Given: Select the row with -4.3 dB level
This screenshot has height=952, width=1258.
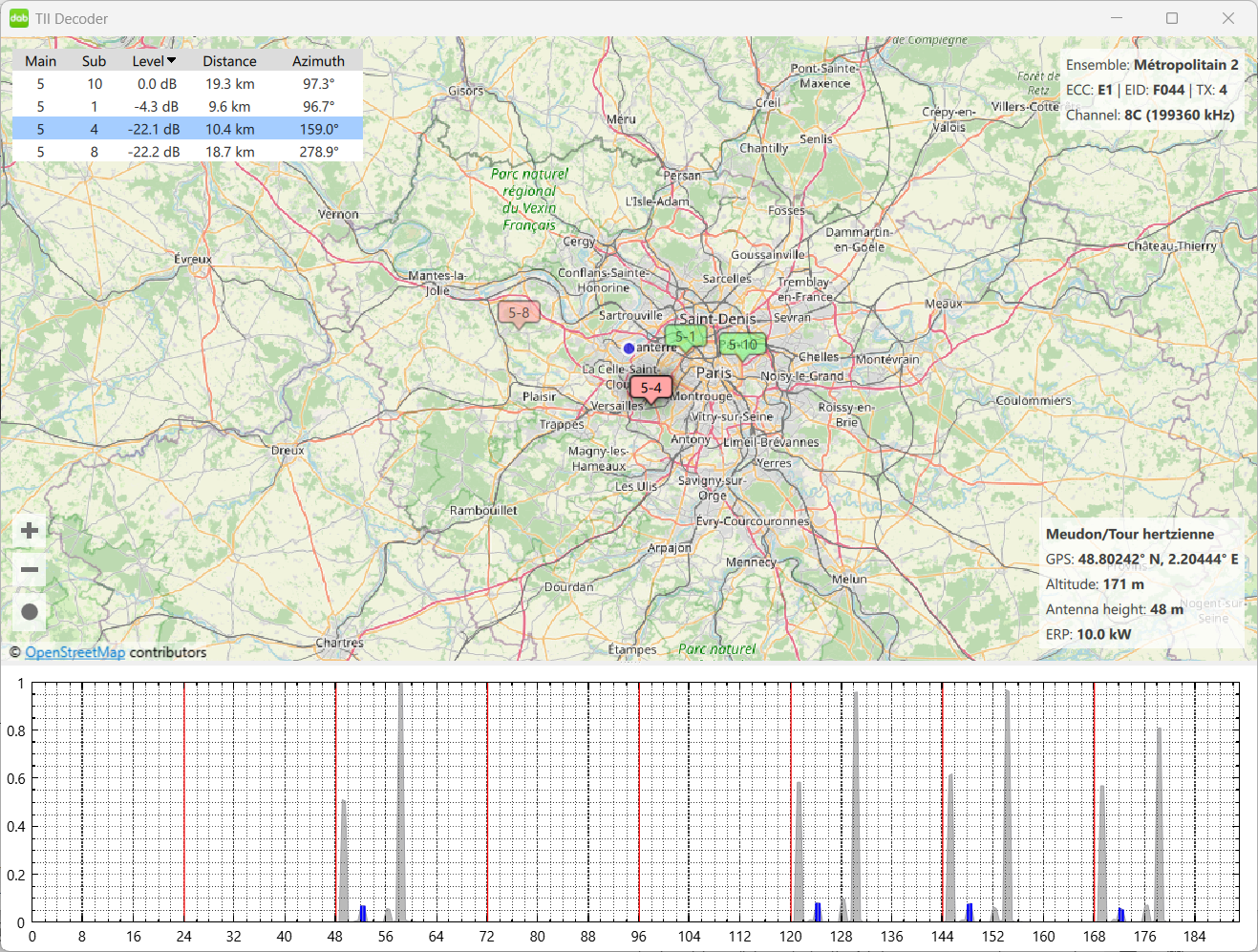Looking at the screenshot, I should [x=187, y=107].
